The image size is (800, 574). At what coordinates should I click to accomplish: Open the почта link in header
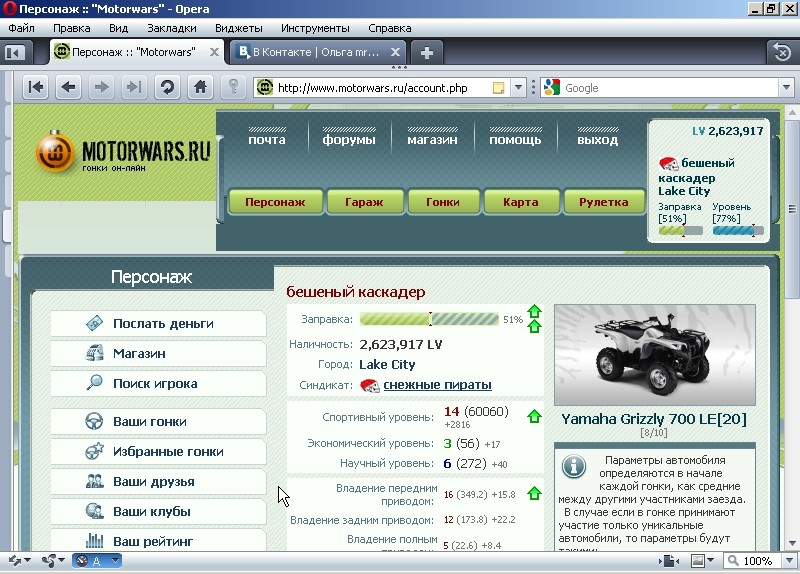(267, 139)
